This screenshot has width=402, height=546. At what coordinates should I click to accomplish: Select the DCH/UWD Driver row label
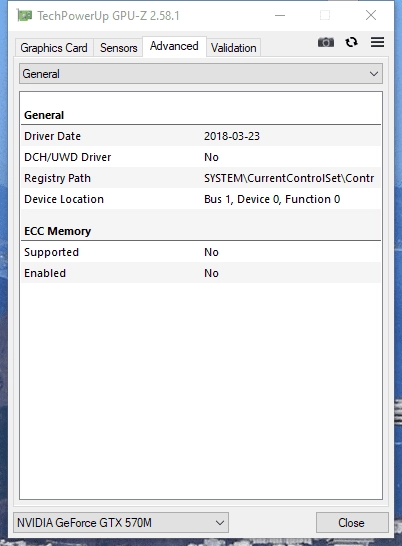tap(68, 157)
